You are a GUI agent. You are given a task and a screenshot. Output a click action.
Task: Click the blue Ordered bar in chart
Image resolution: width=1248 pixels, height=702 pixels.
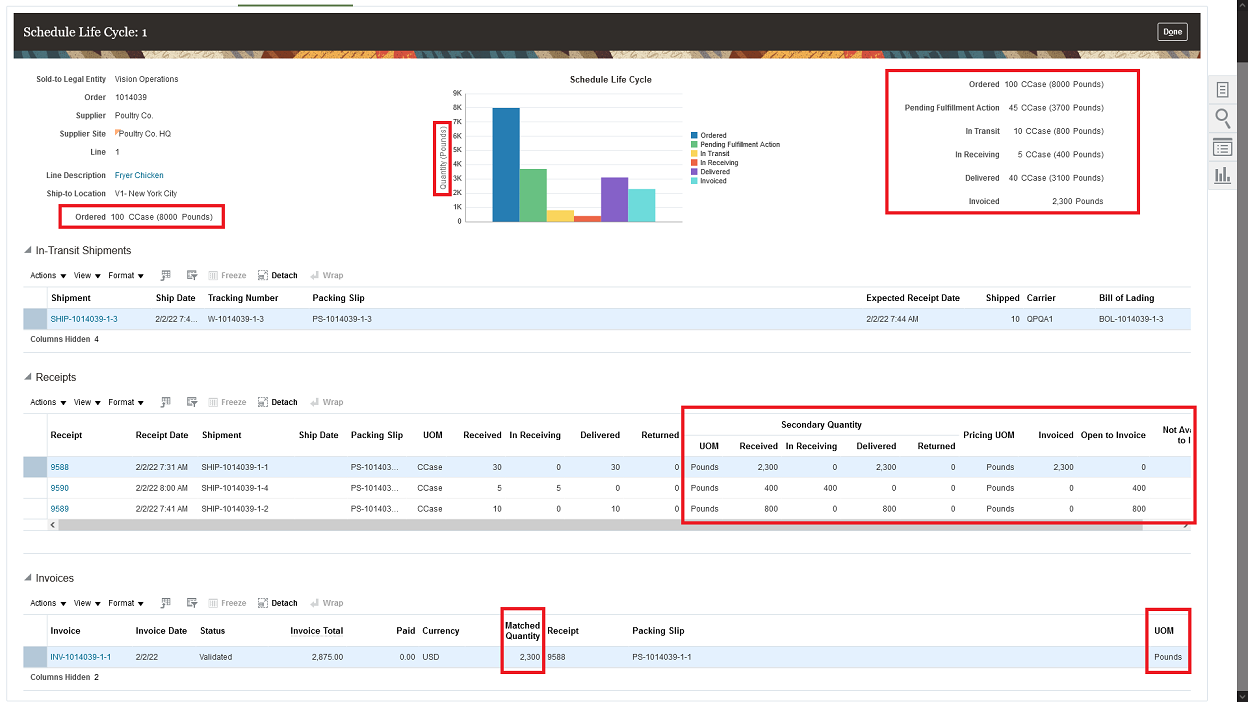[x=506, y=164]
